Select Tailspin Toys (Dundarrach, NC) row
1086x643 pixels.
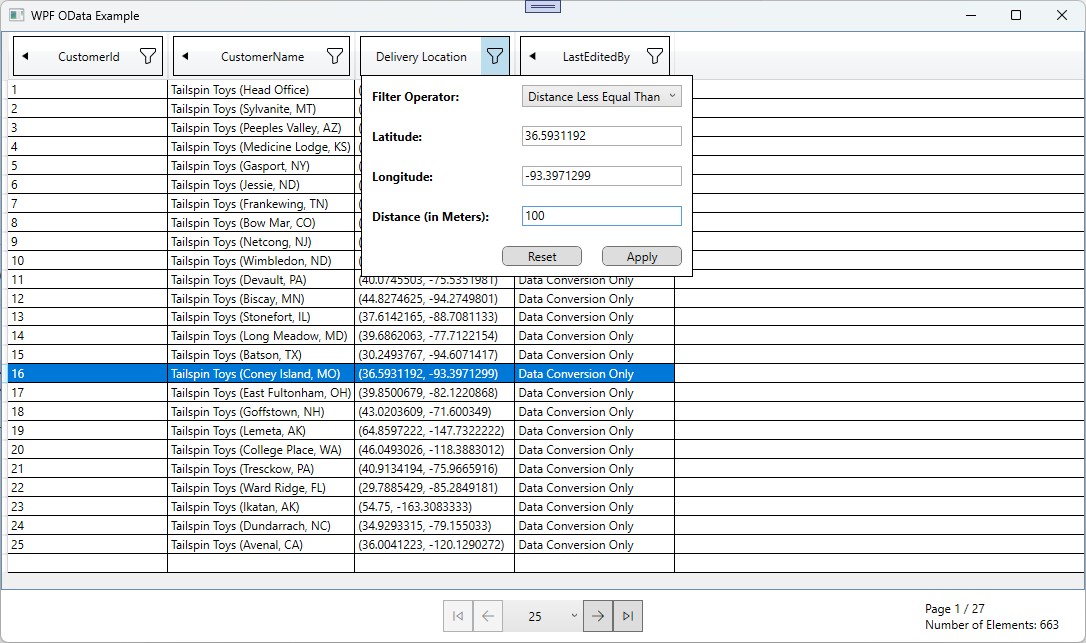251,526
